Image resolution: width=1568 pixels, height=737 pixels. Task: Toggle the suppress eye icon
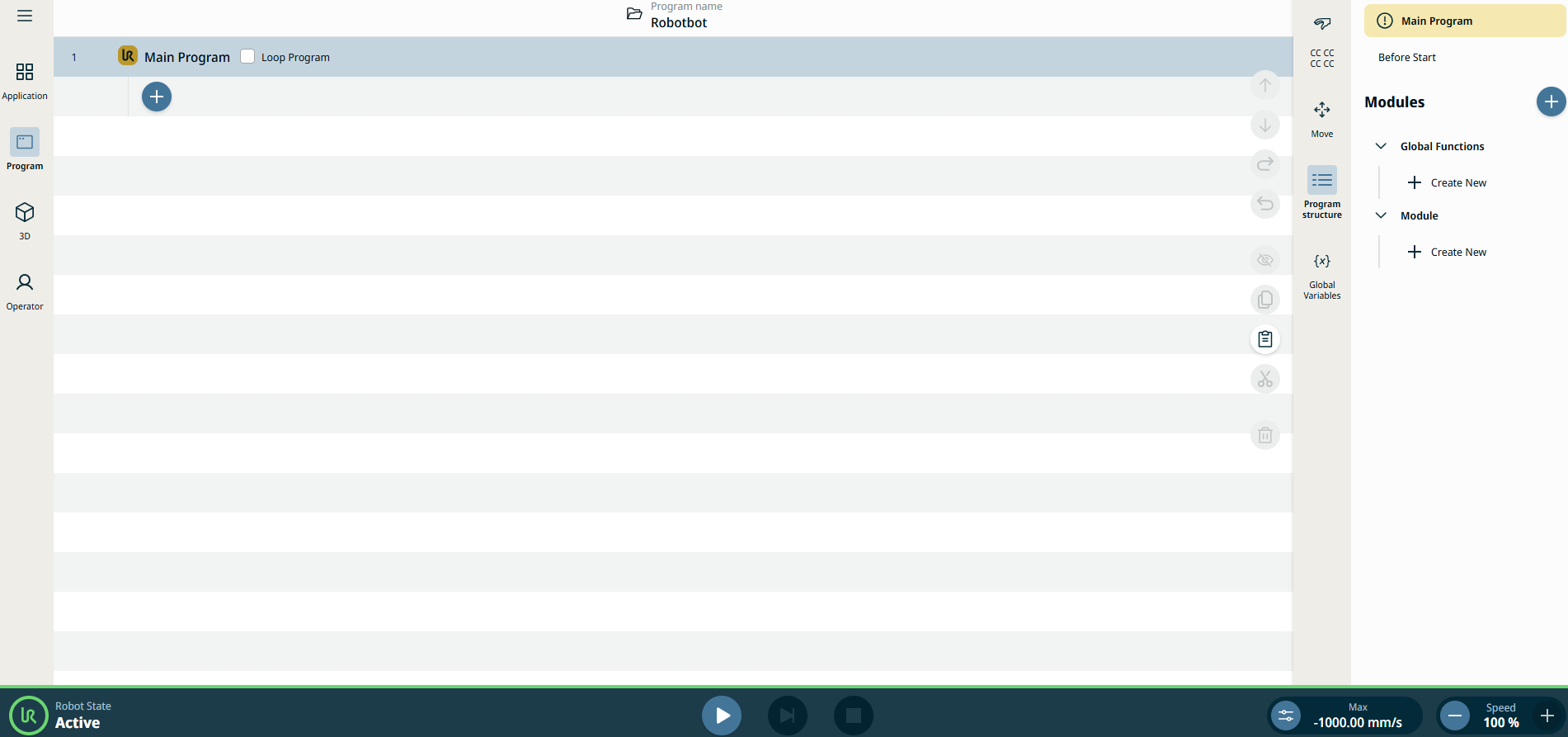pos(1264,260)
